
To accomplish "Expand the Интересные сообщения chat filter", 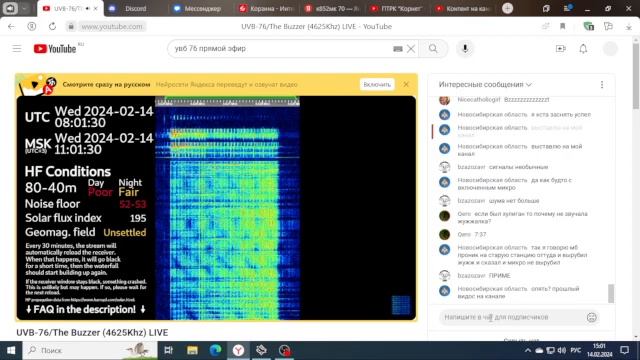I will pos(485,84).
